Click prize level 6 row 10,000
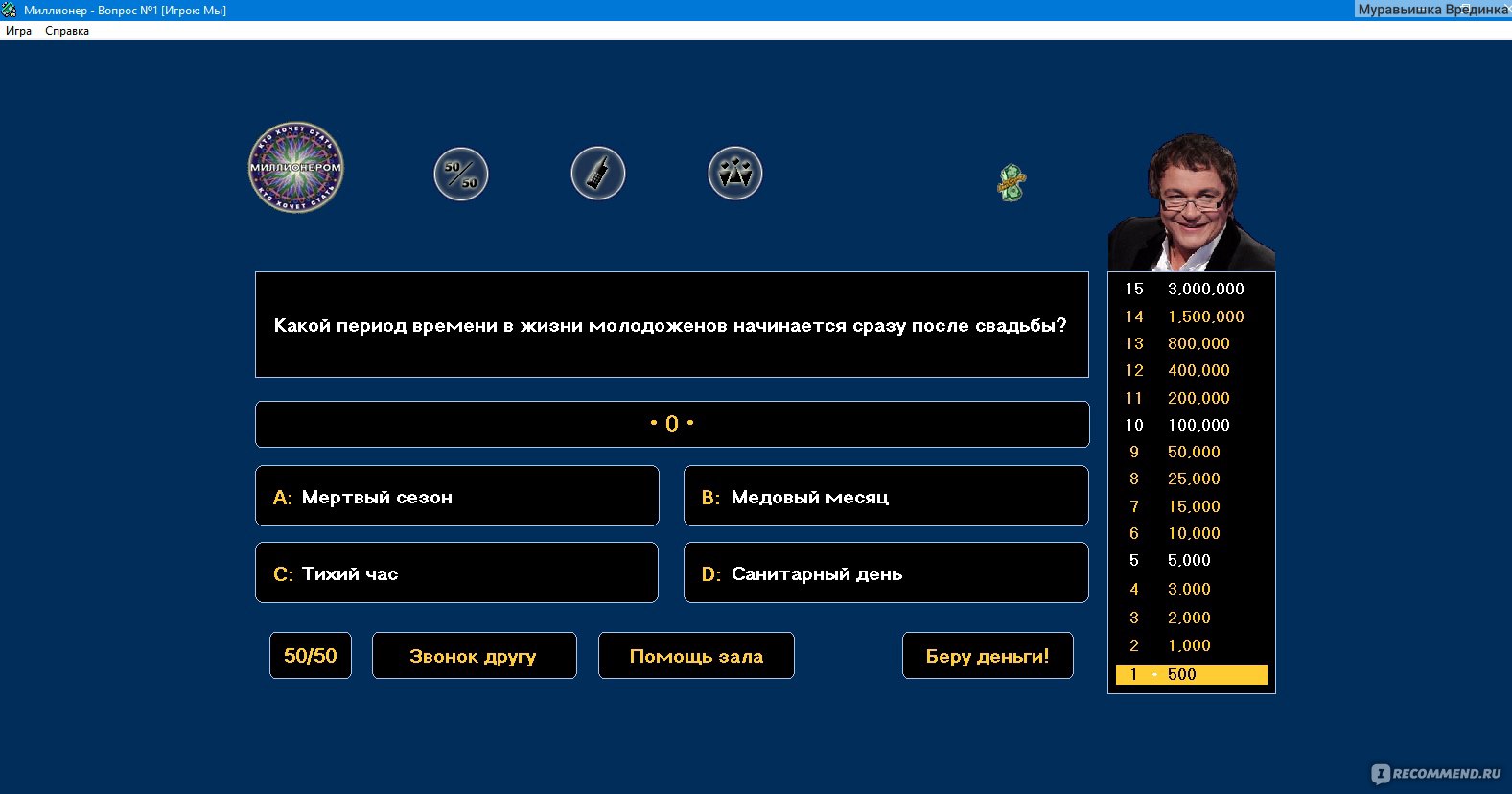This screenshot has height=794, width=1512. [1191, 533]
